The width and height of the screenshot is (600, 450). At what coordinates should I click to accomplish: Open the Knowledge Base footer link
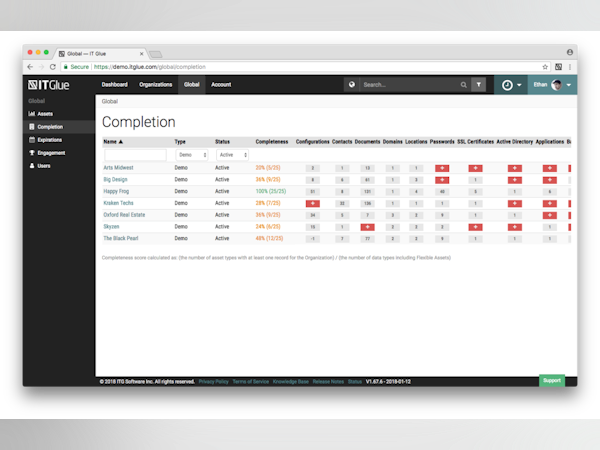click(x=290, y=382)
